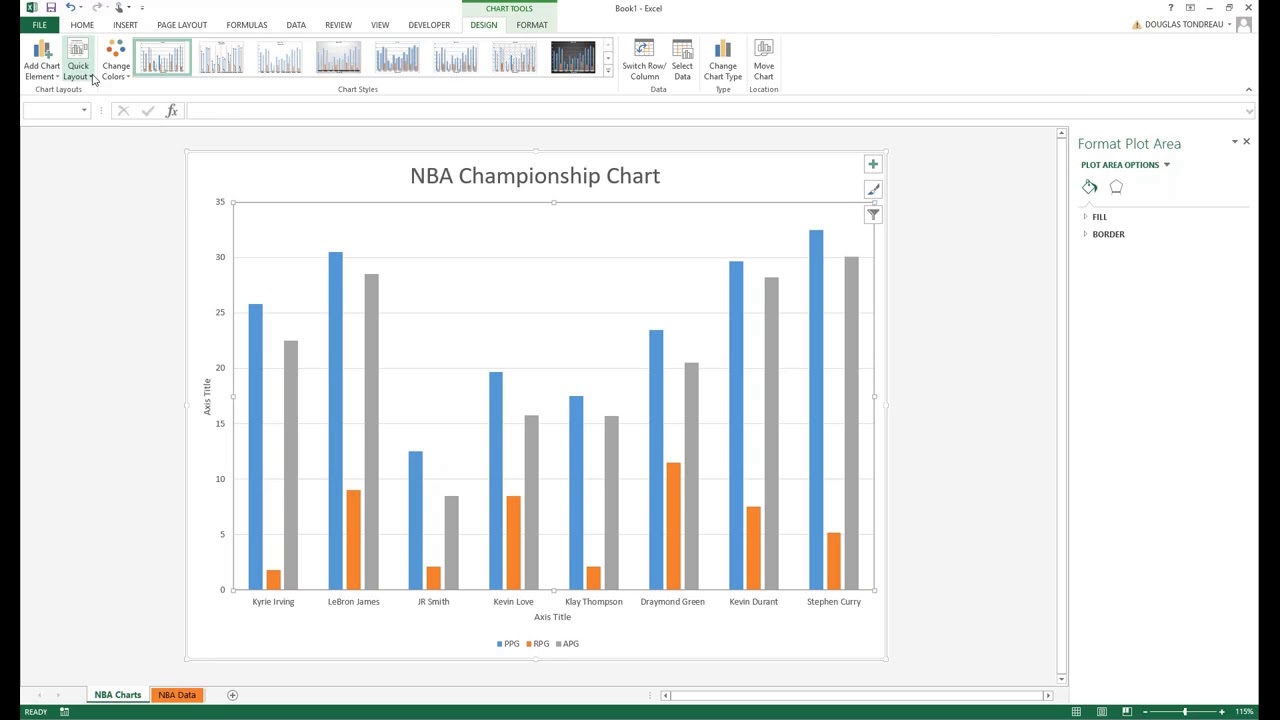
Task: Click the LeBron James axis label
Action: (x=353, y=602)
